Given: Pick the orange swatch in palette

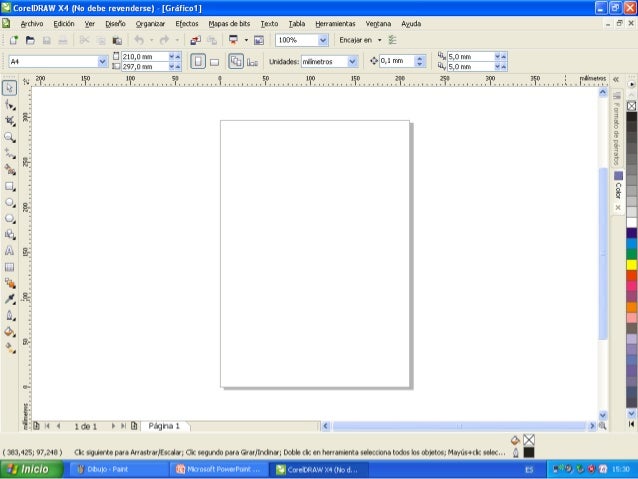Looking at the screenshot, I should coord(631,307).
